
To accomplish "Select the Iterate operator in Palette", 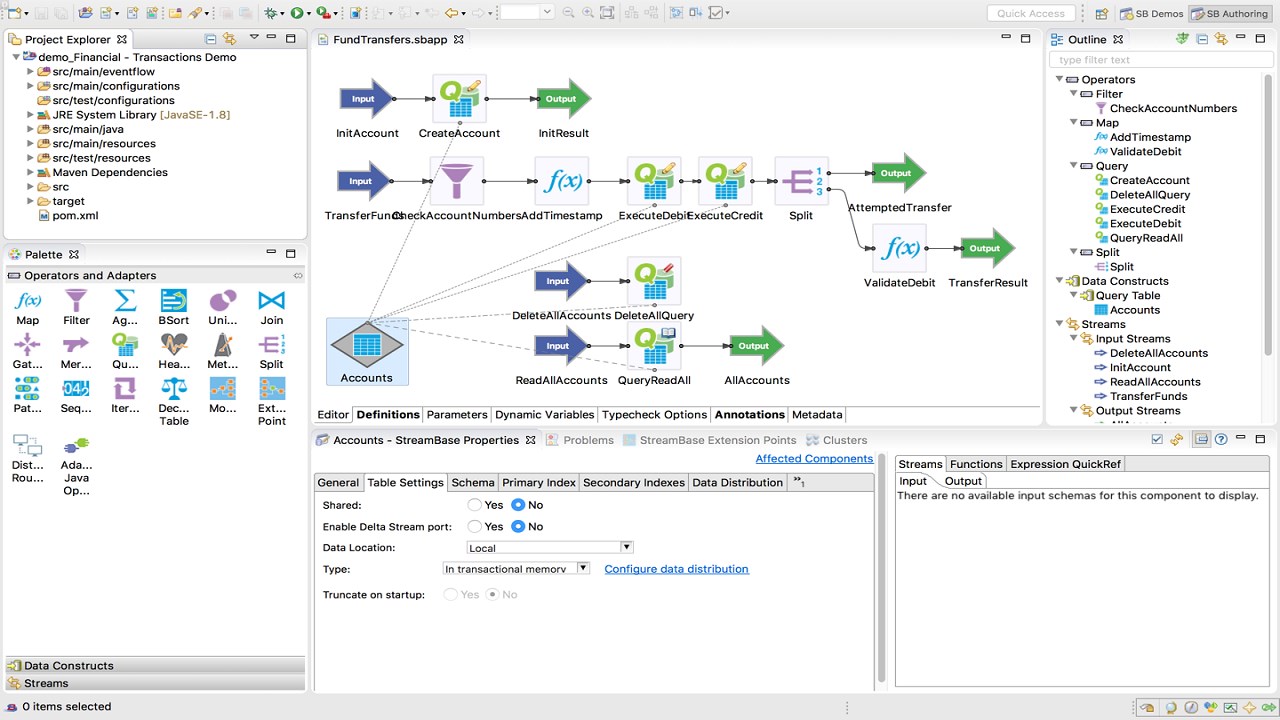I will (x=125, y=396).
